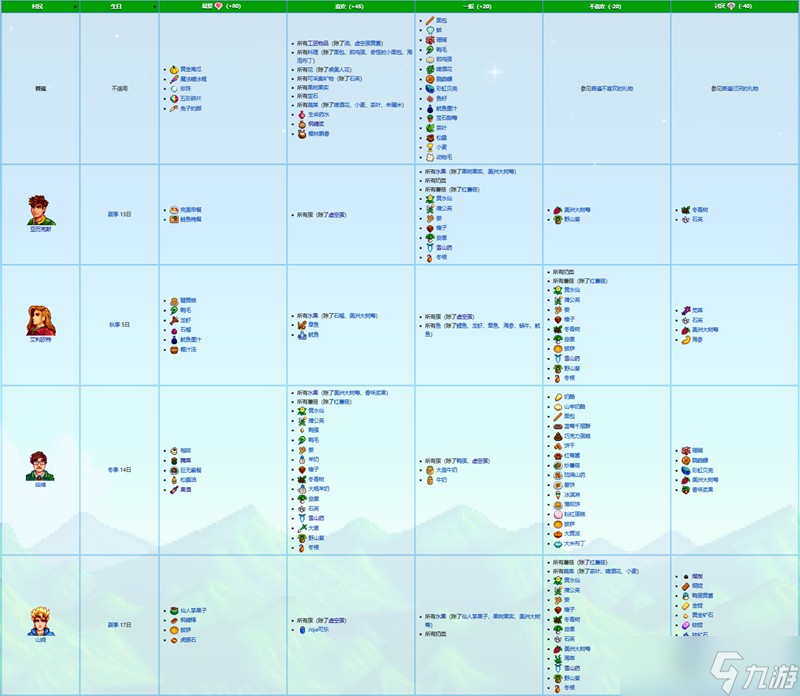The image size is (800, 696).
Task: Click the salmon dinner icon in Alex's loves
Action: (174, 219)
